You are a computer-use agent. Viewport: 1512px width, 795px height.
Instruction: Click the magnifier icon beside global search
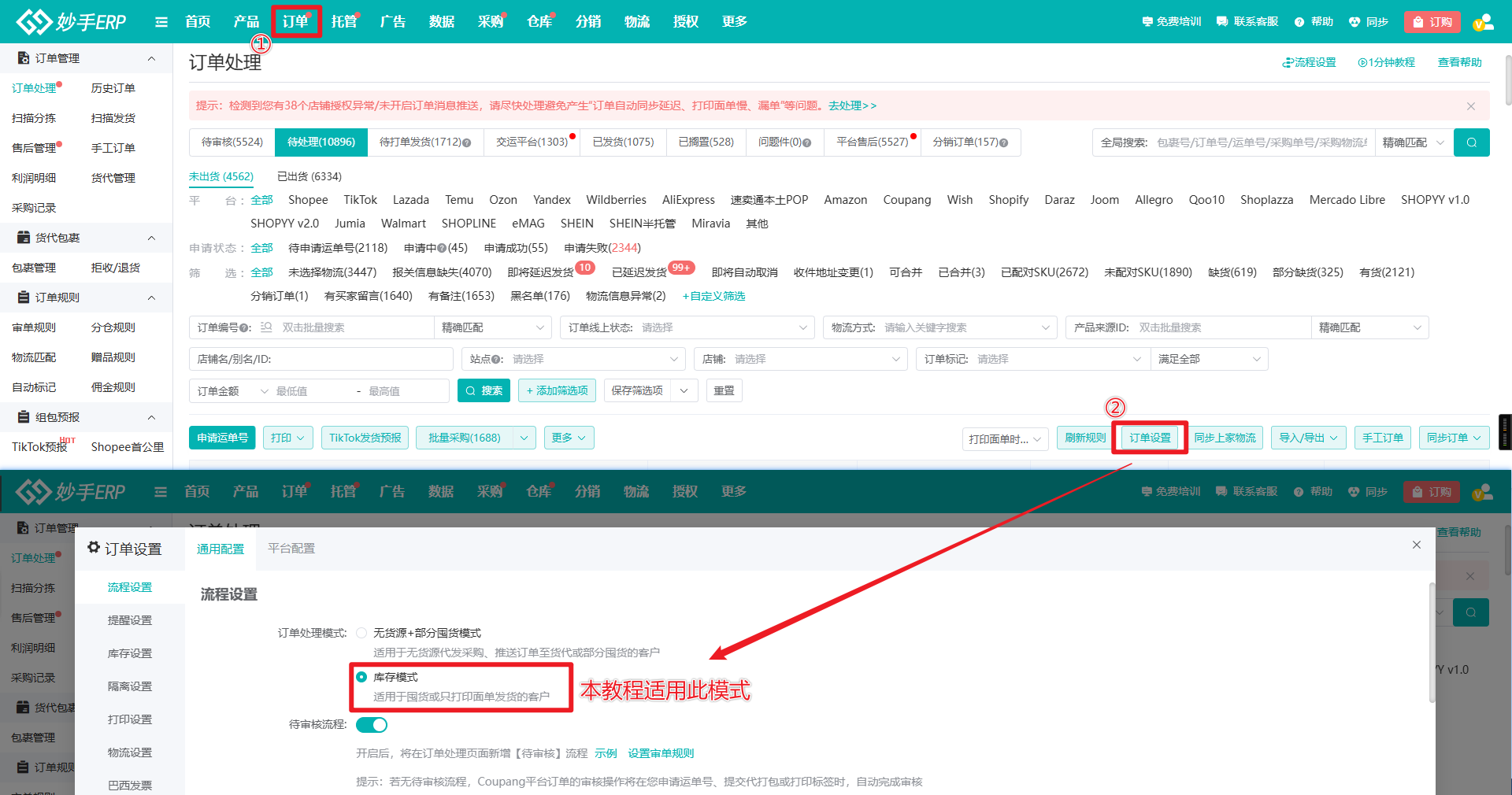pyautogui.click(x=1471, y=142)
